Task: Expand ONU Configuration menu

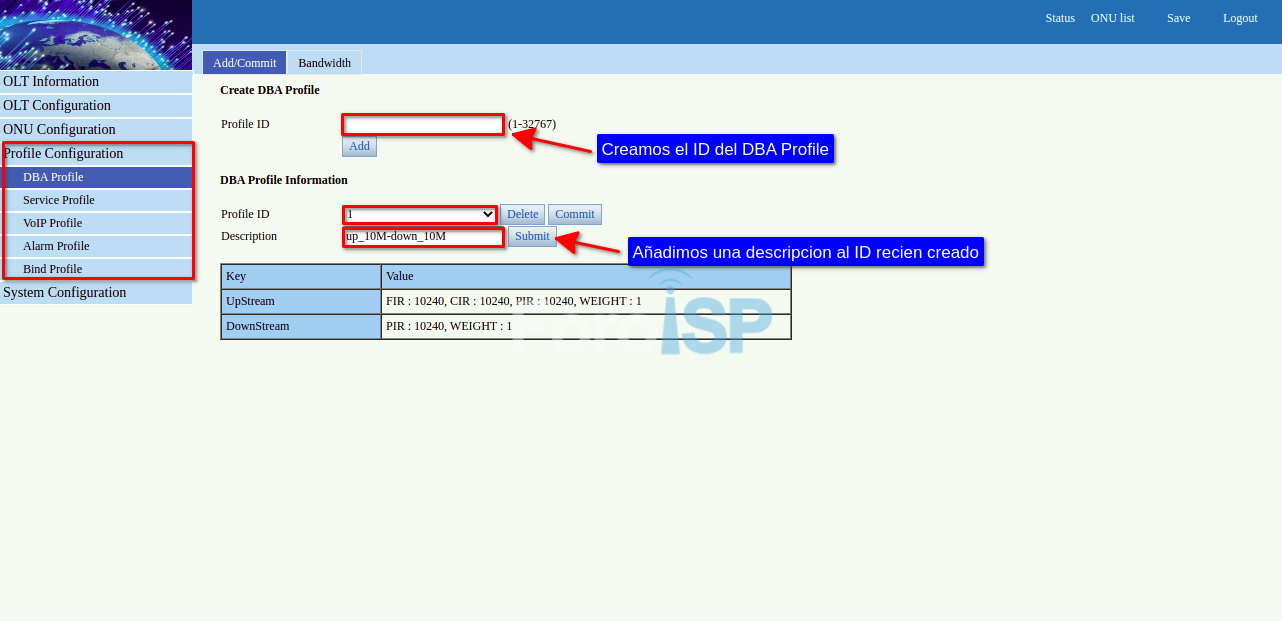Action: [59, 130]
